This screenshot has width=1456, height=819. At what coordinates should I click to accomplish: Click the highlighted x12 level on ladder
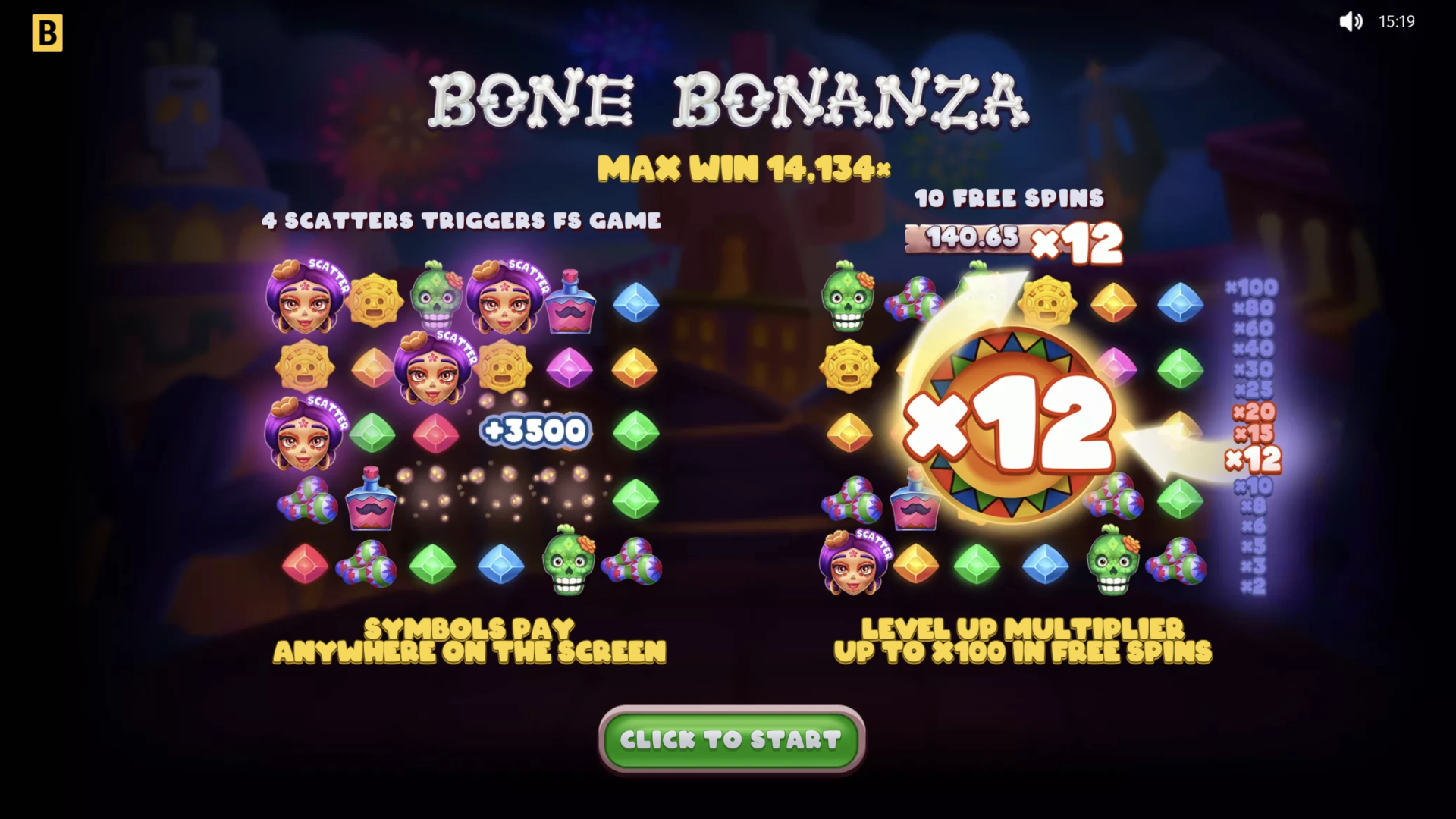coord(1253,460)
